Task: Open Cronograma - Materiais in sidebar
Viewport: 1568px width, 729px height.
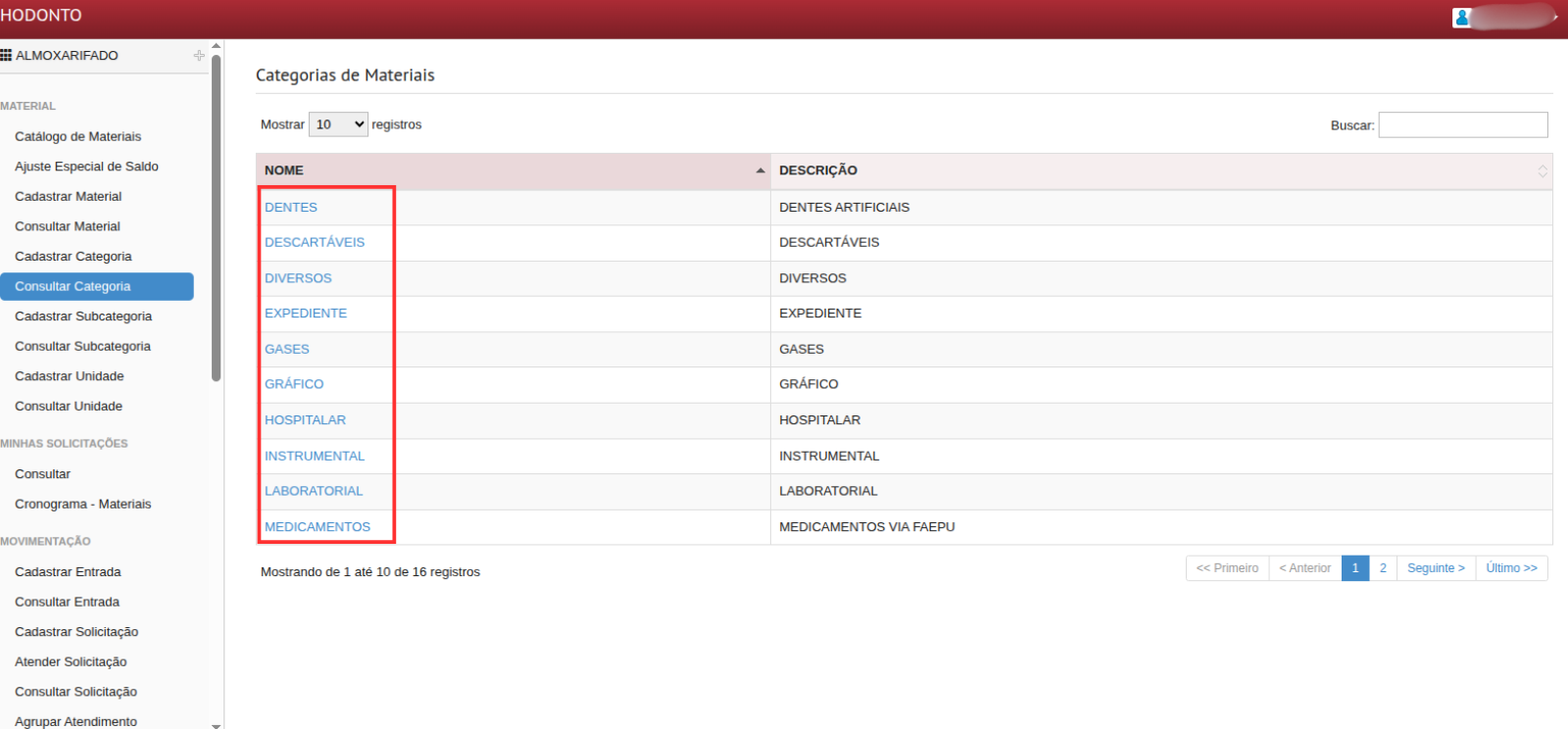Action: tap(83, 504)
